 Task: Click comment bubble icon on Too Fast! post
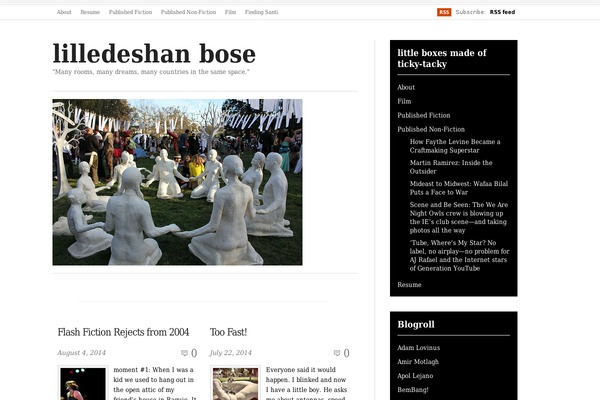(x=337, y=353)
